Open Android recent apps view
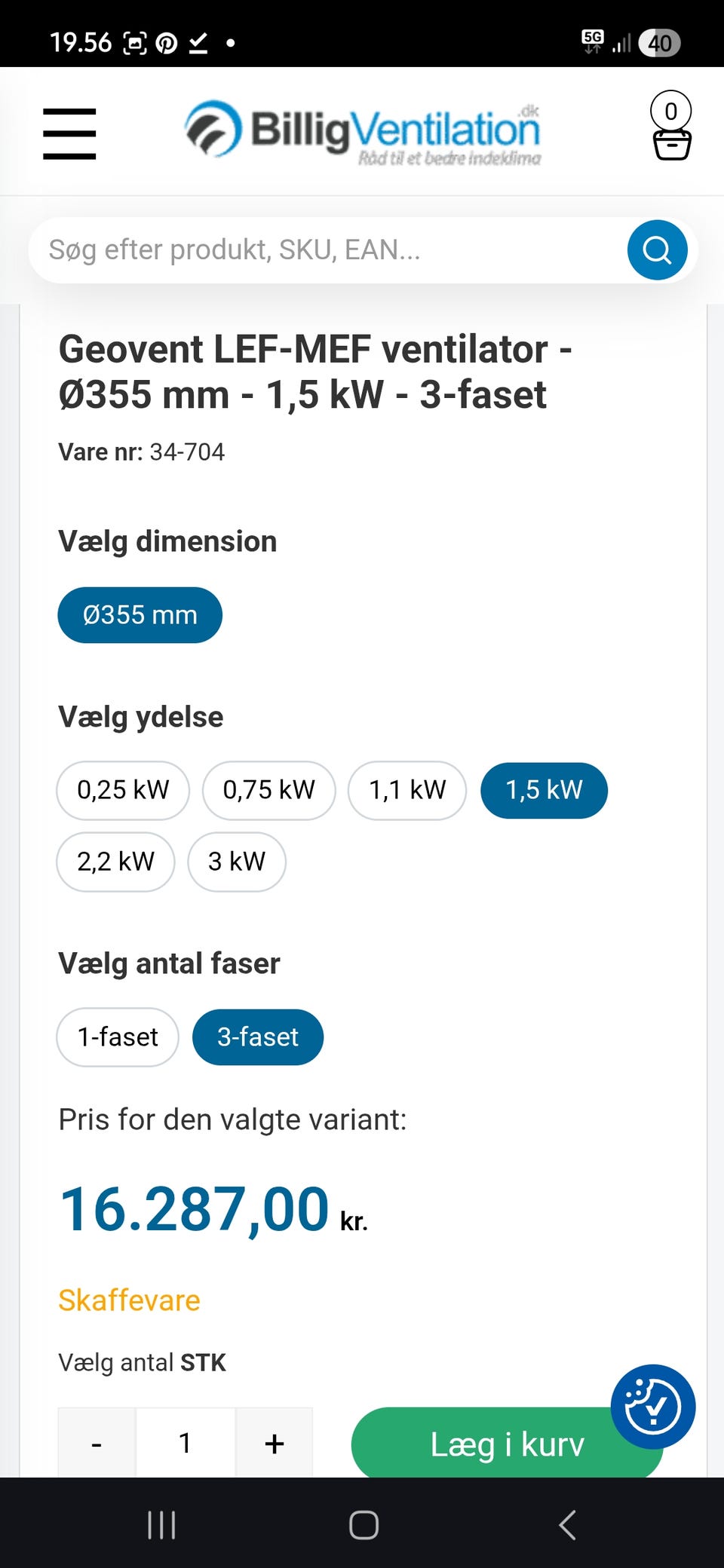724x1568 pixels. point(161,1524)
